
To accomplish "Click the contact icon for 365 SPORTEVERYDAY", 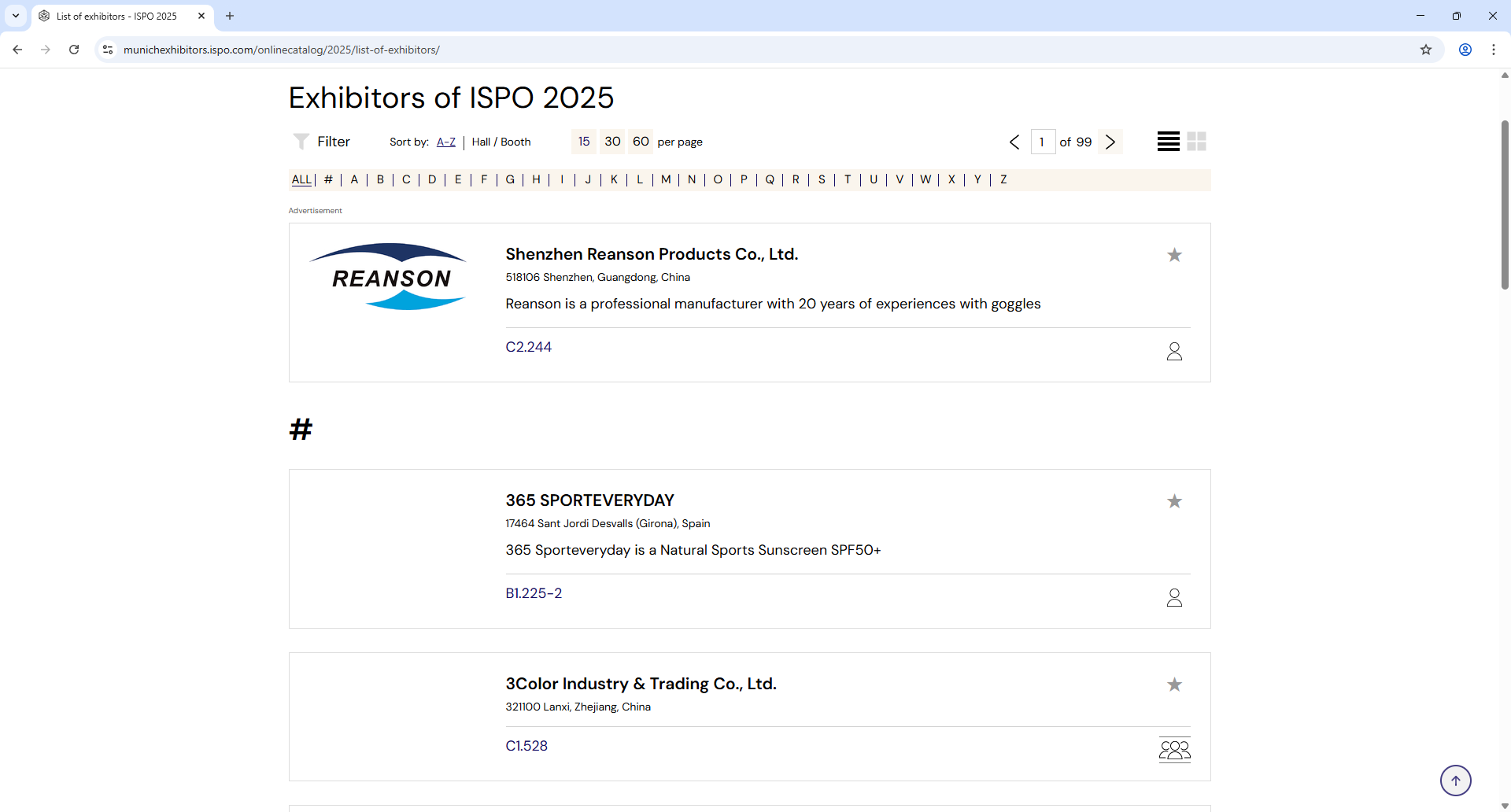I will click(x=1173, y=597).
